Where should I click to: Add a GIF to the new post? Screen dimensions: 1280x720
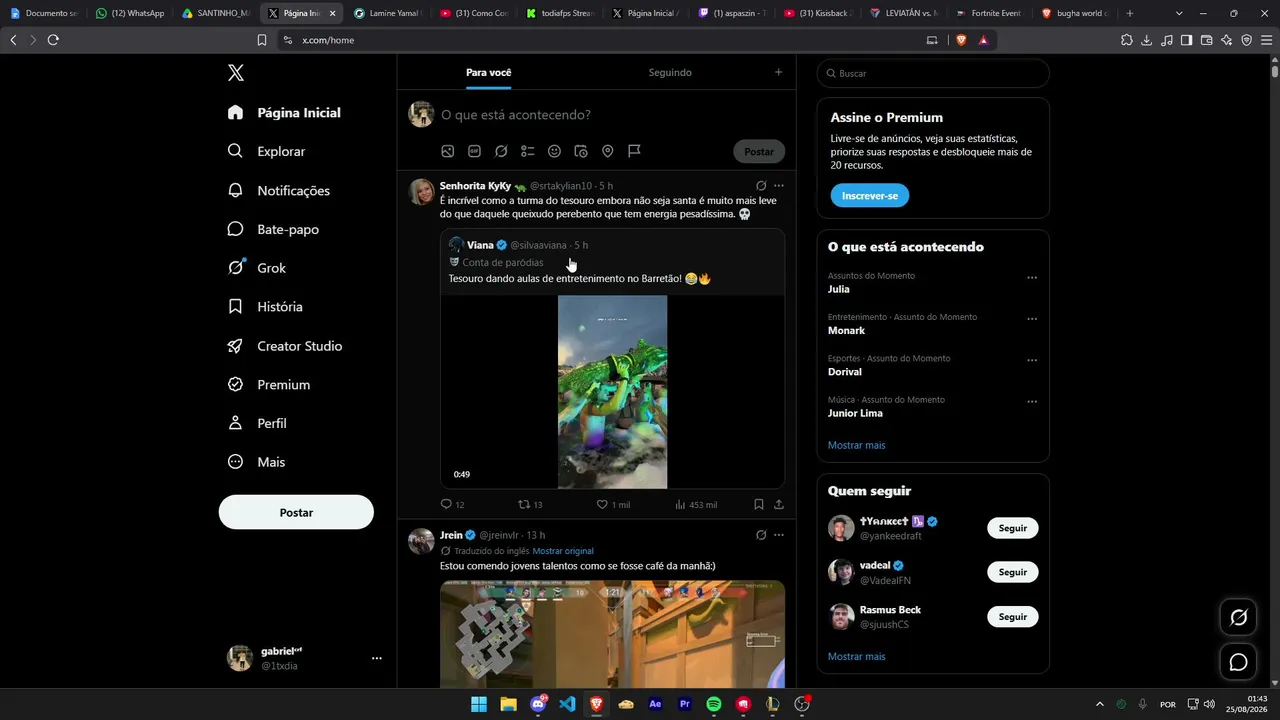[x=474, y=151]
